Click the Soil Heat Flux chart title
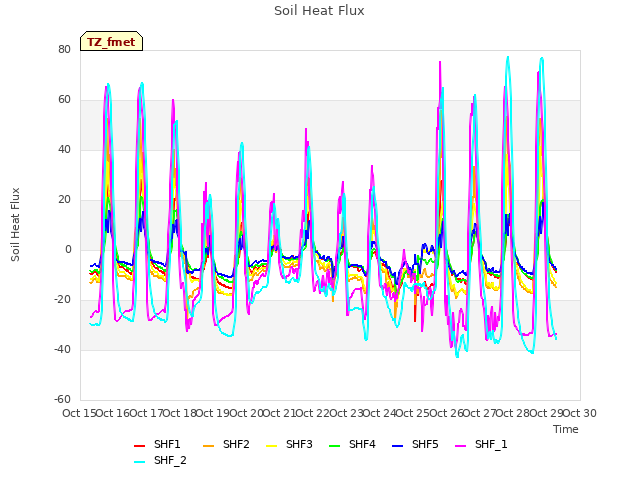 click(x=319, y=11)
